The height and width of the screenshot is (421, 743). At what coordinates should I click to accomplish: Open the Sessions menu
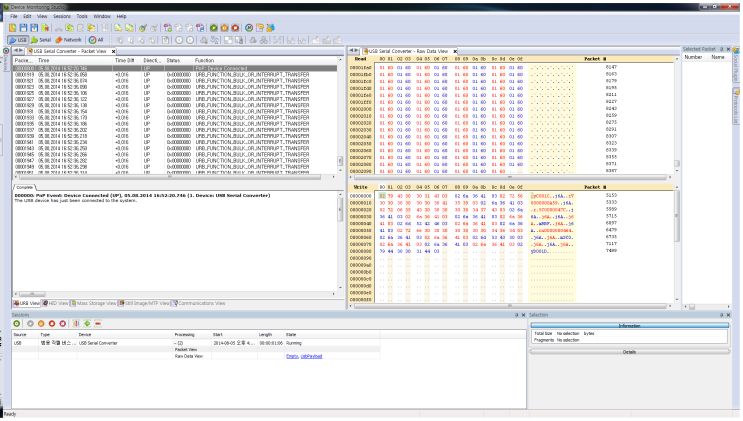(62, 17)
